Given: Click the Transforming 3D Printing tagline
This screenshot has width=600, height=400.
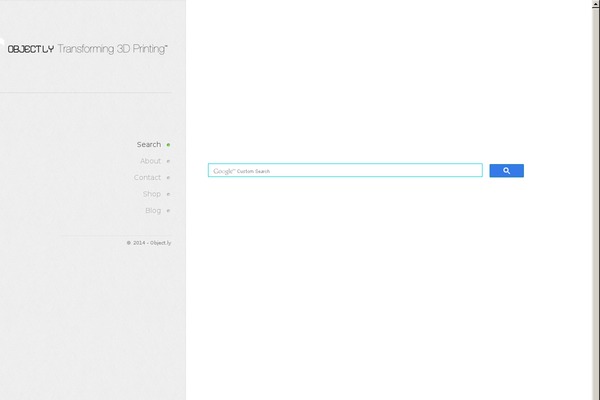Looking at the screenshot, I should [112, 49].
